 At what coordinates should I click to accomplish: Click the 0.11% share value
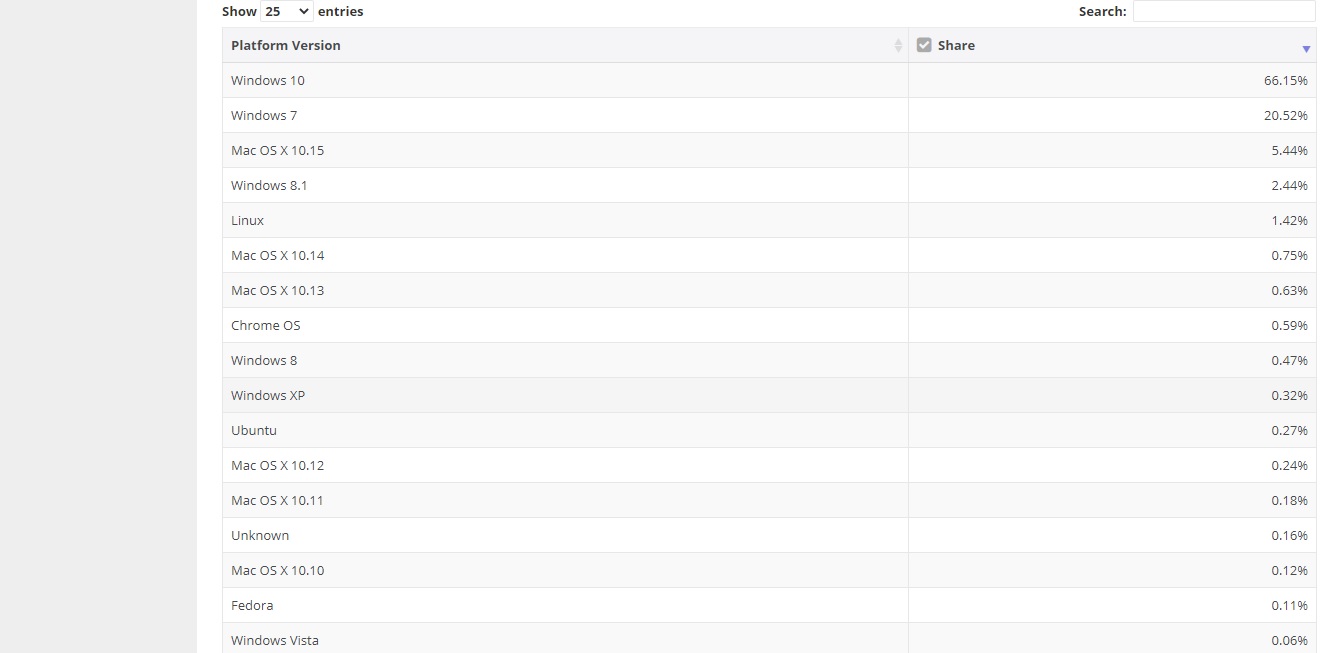(x=1290, y=605)
